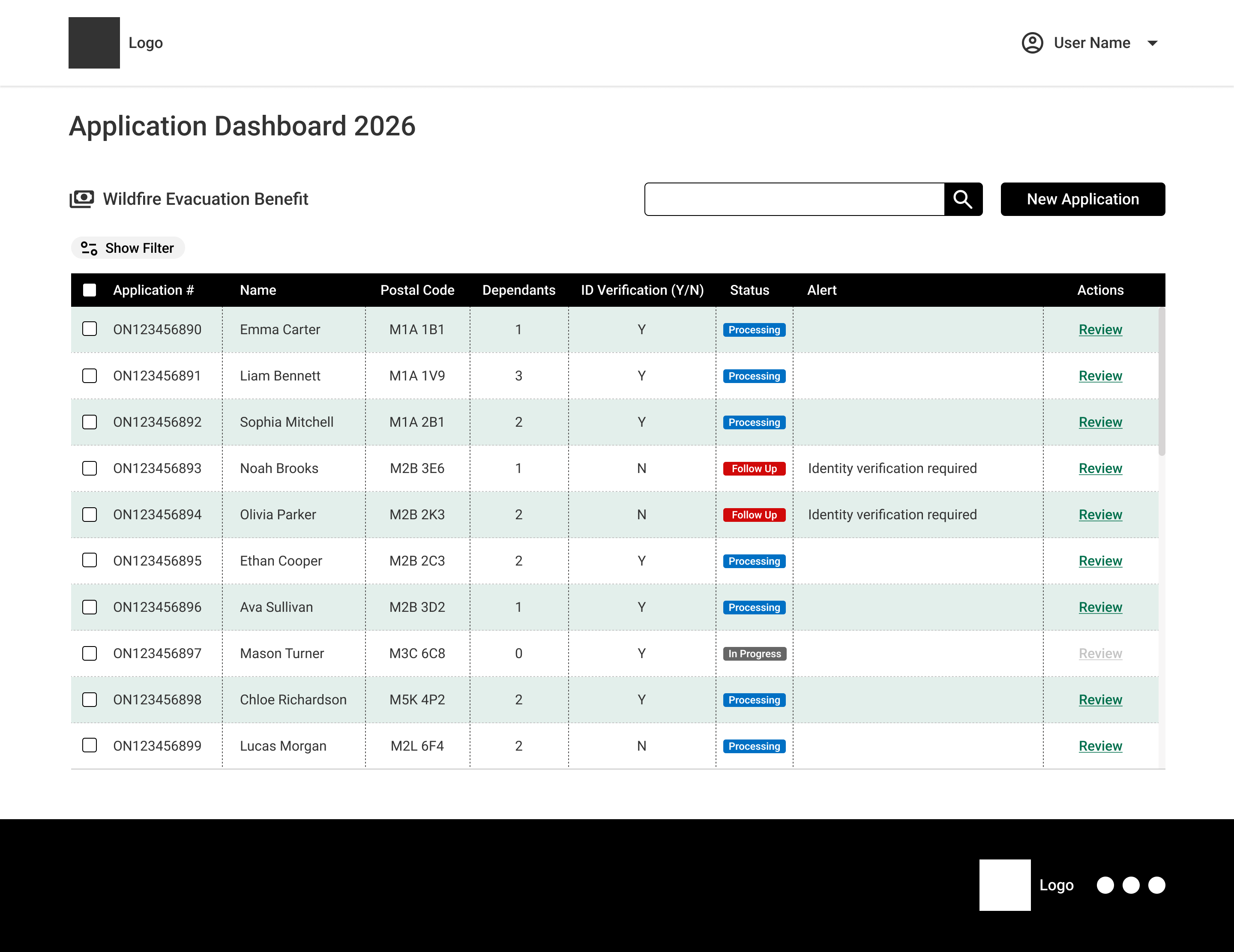Check the box for ON123456894
The image size is (1234, 952).
click(89, 515)
